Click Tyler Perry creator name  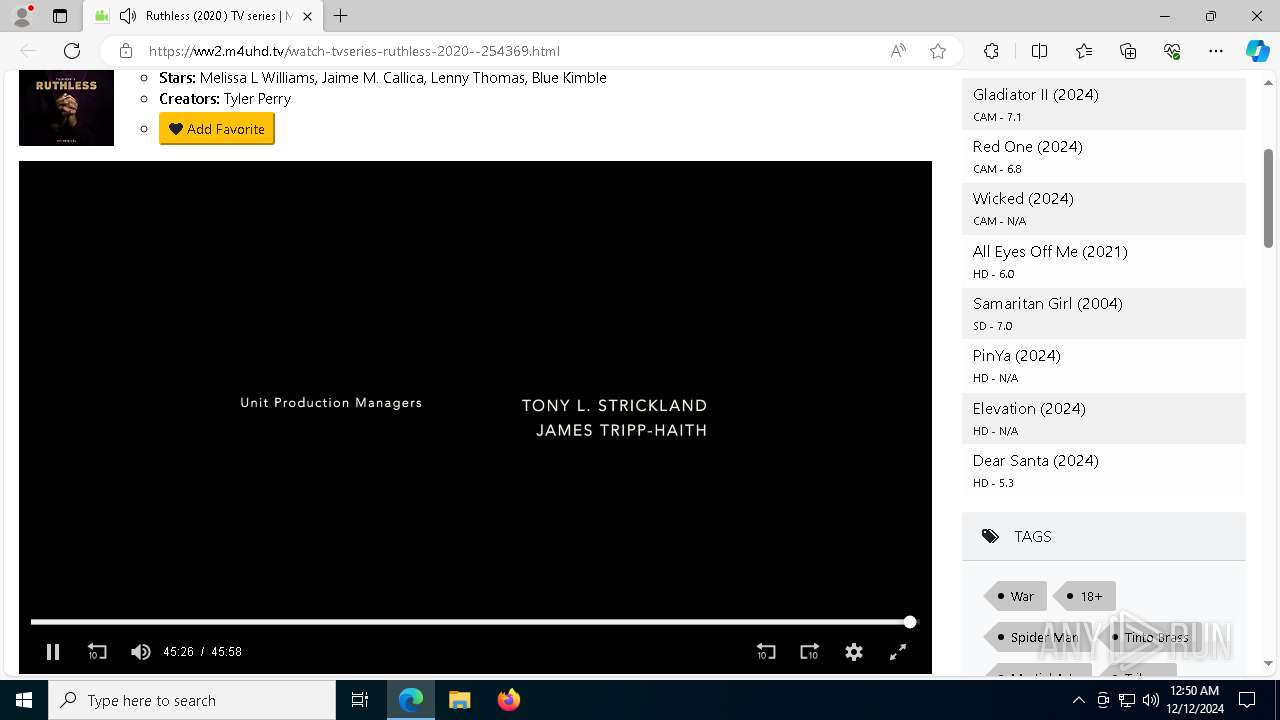pyautogui.click(x=257, y=99)
